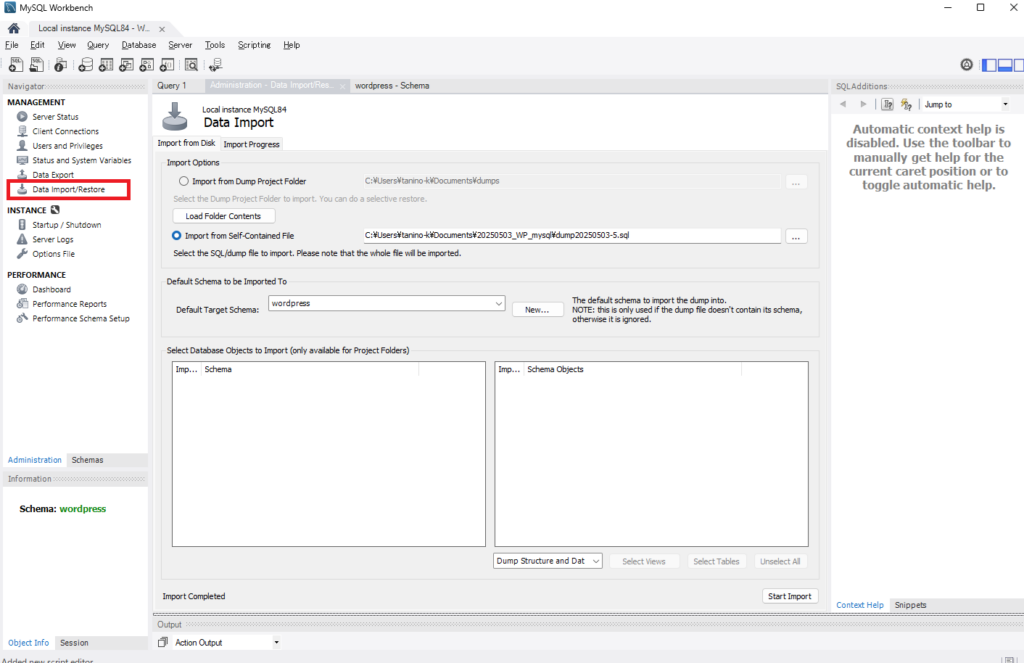Toggle the left sidebar panel visibility
Image resolution: width=1024 pixels, height=663 pixels.
[989, 65]
